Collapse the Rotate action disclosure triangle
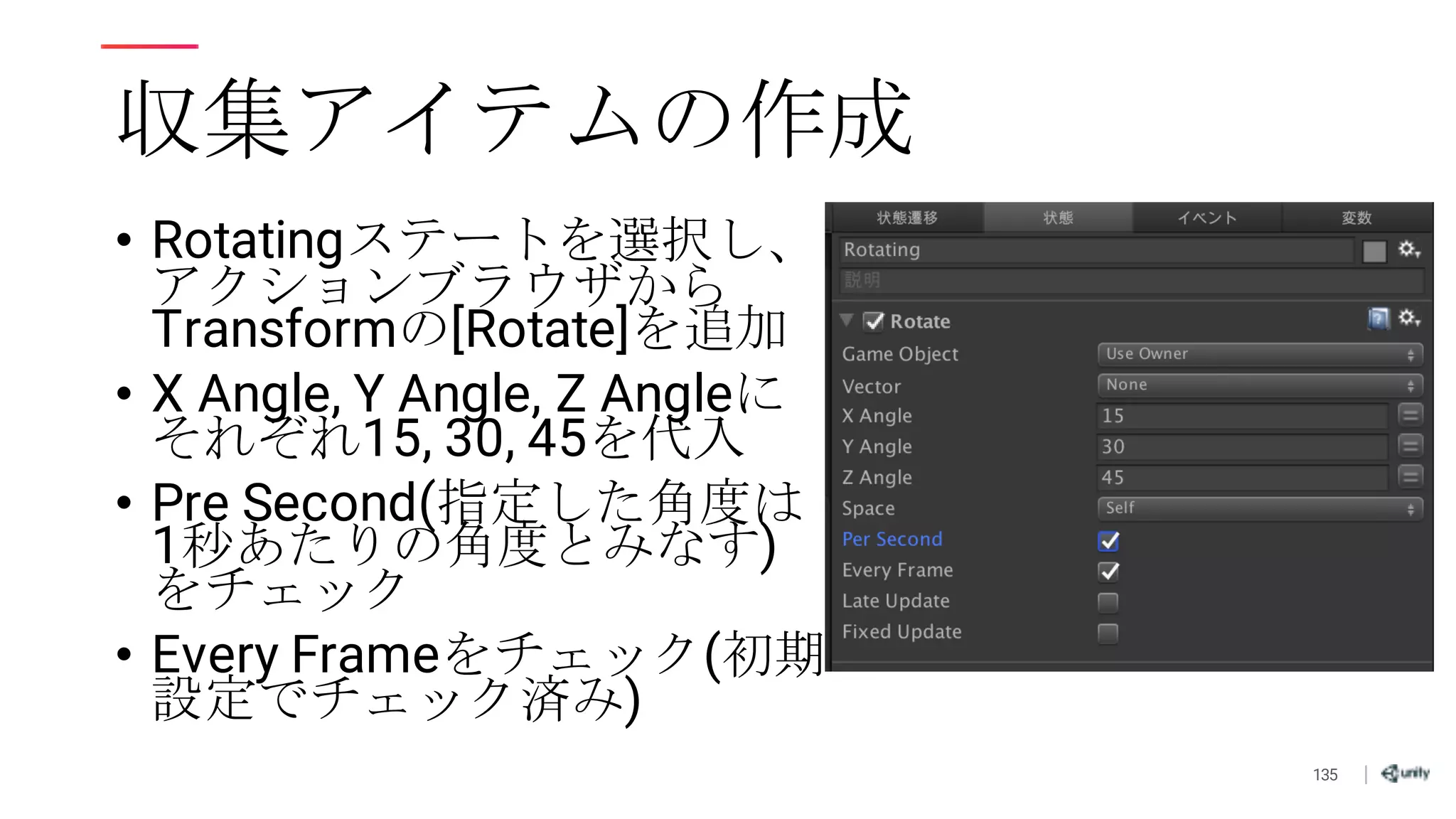Screen dimensions: 1456x819 coord(847,320)
